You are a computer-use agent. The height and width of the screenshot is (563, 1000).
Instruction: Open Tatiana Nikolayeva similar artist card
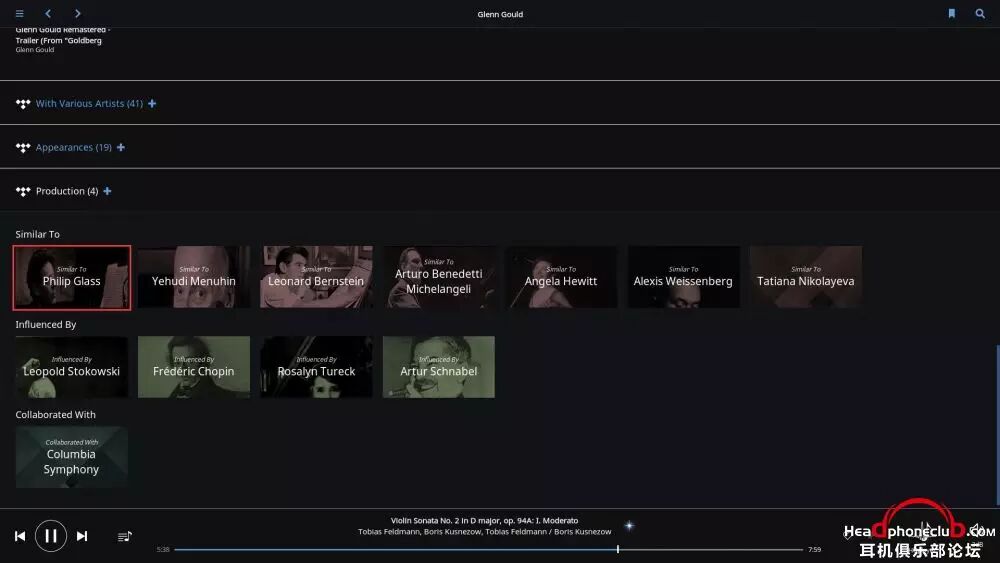(x=806, y=277)
